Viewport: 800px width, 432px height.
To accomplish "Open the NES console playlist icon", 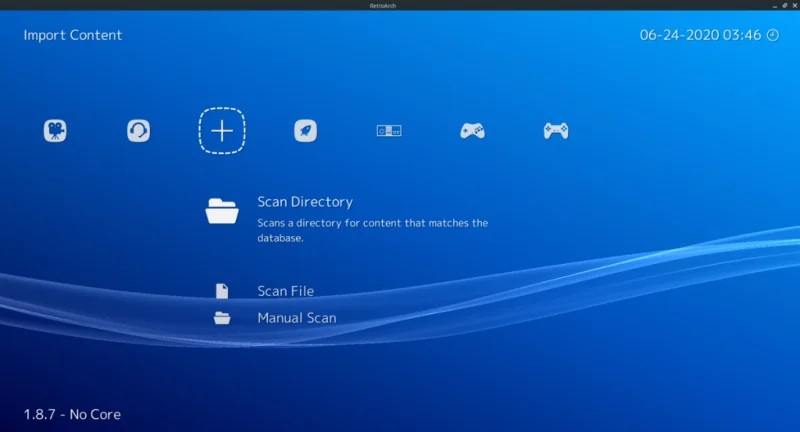I will (x=389, y=131).
